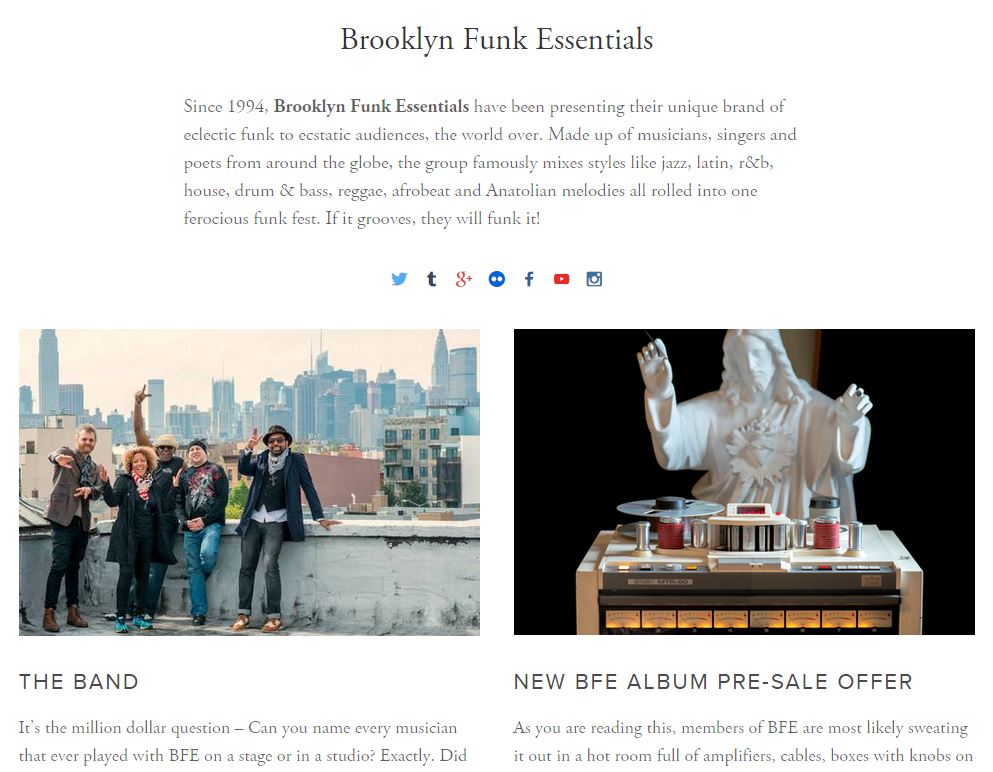Screen dimensions: 993x772
Task: Open THE BAND heading link
Action: coord(79,681)
